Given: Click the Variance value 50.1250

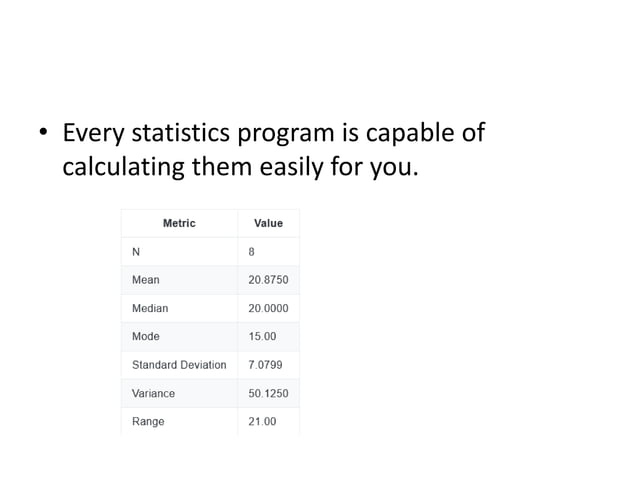Looking at the screenshot, I should [268, 393].
